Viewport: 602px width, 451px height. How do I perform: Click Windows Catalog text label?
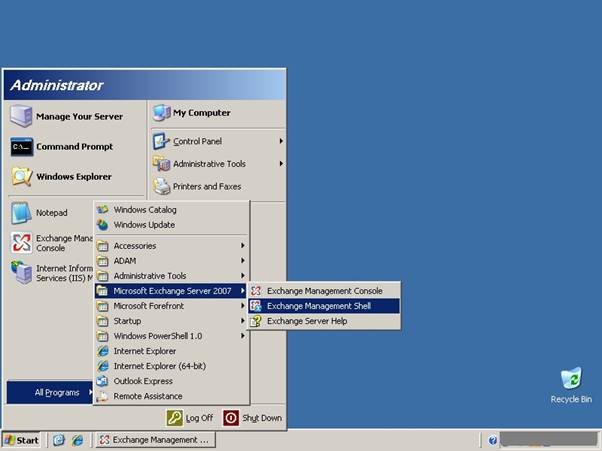[145, 210]
